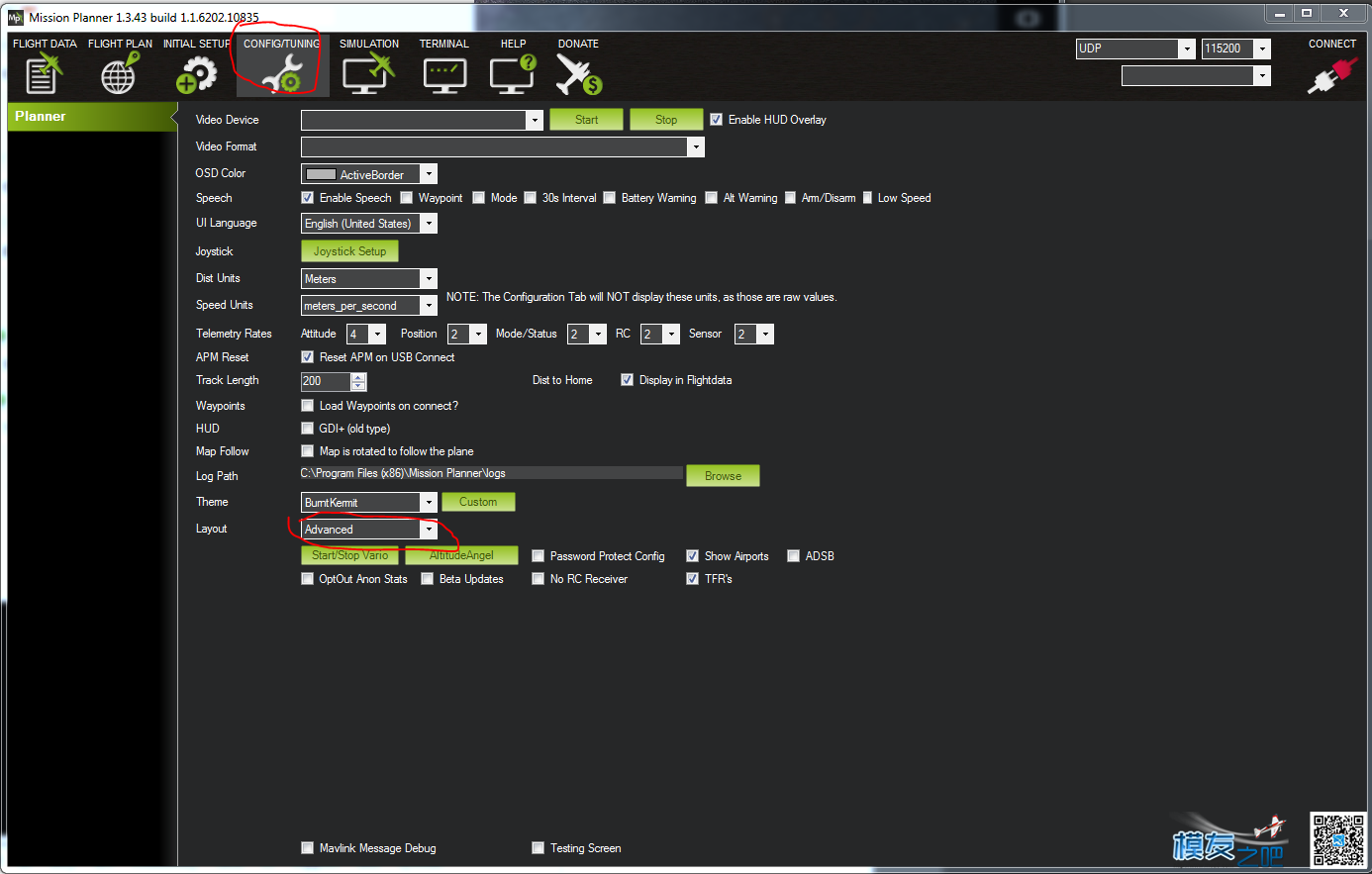Click the video Start button
Screen dimensions: 1372x874
click(x=587, y=120)
